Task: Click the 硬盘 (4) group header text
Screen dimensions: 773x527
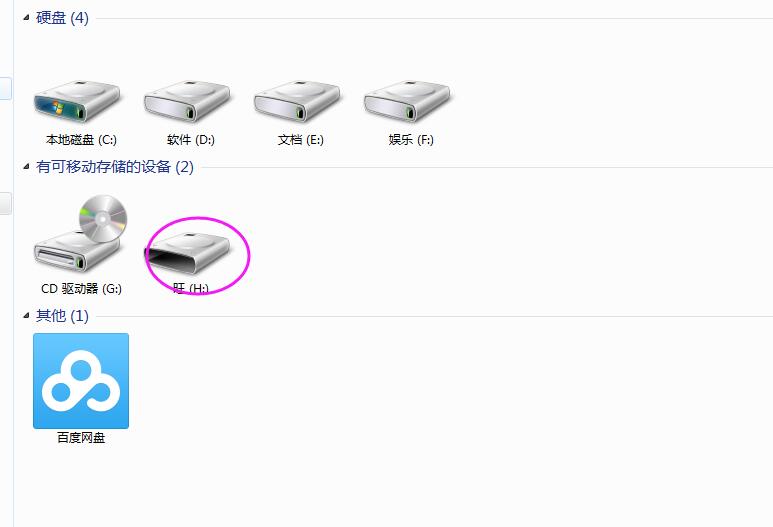Action: tap(62, 18)
